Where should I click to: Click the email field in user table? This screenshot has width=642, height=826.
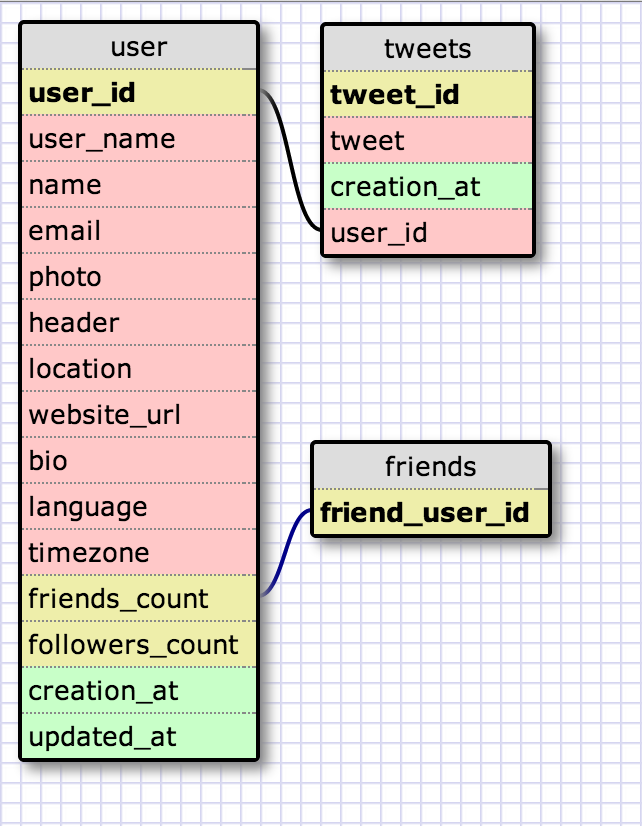pyautogui.click(x=139, y=231)
